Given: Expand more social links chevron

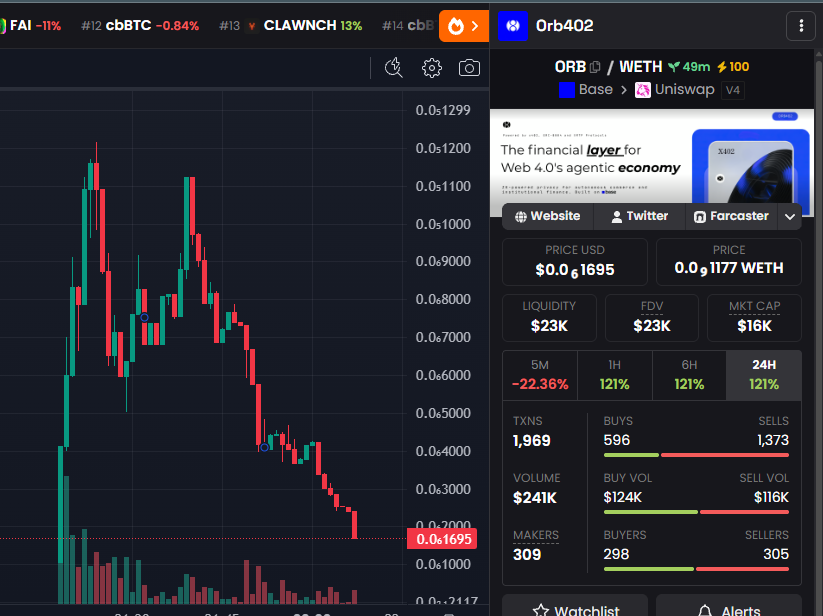Looking at the screenshot, I should tap(789, 216).
